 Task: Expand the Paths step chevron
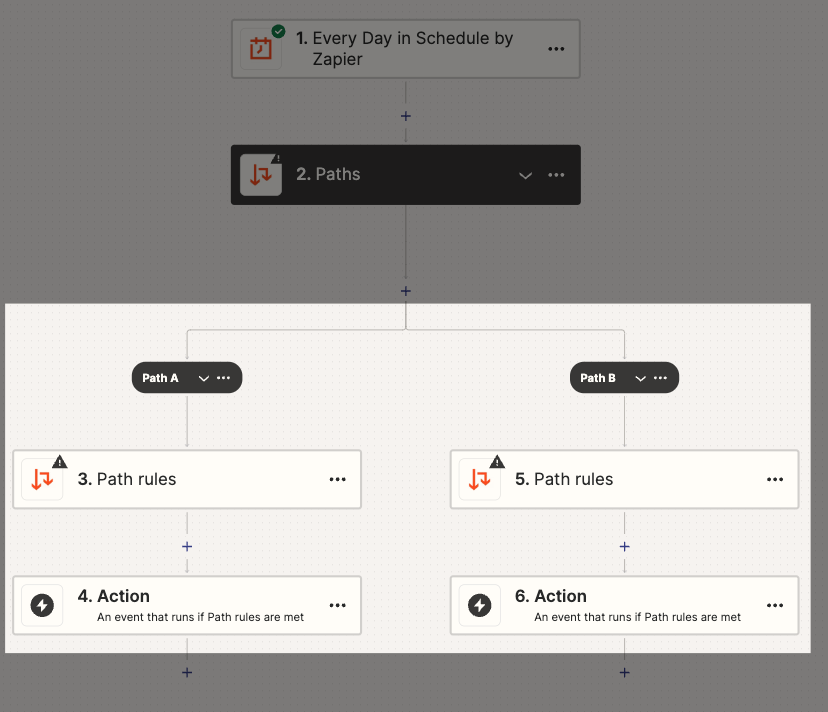point(525,175)
